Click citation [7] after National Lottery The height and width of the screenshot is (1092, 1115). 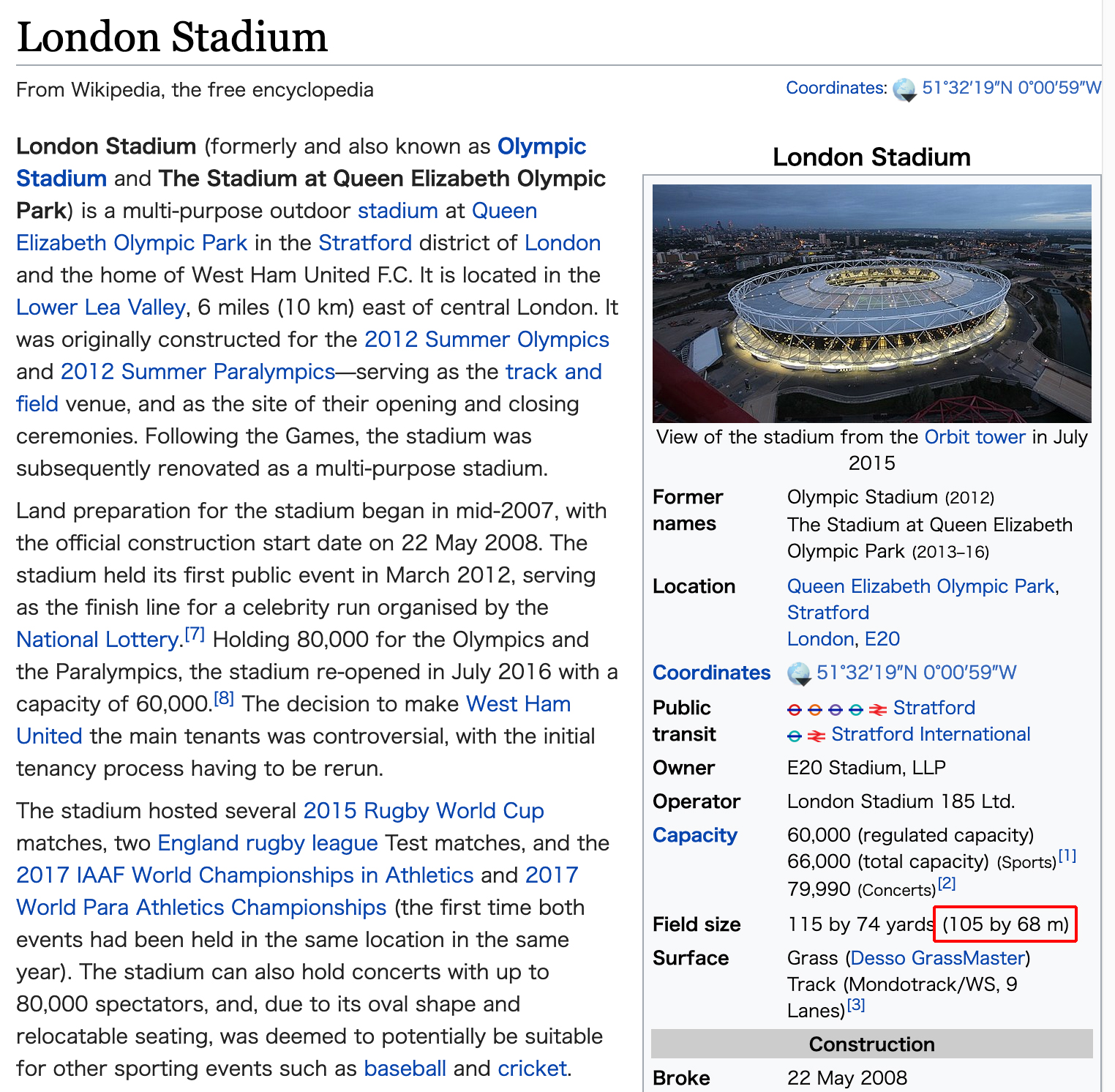click(x=195, y=634)
